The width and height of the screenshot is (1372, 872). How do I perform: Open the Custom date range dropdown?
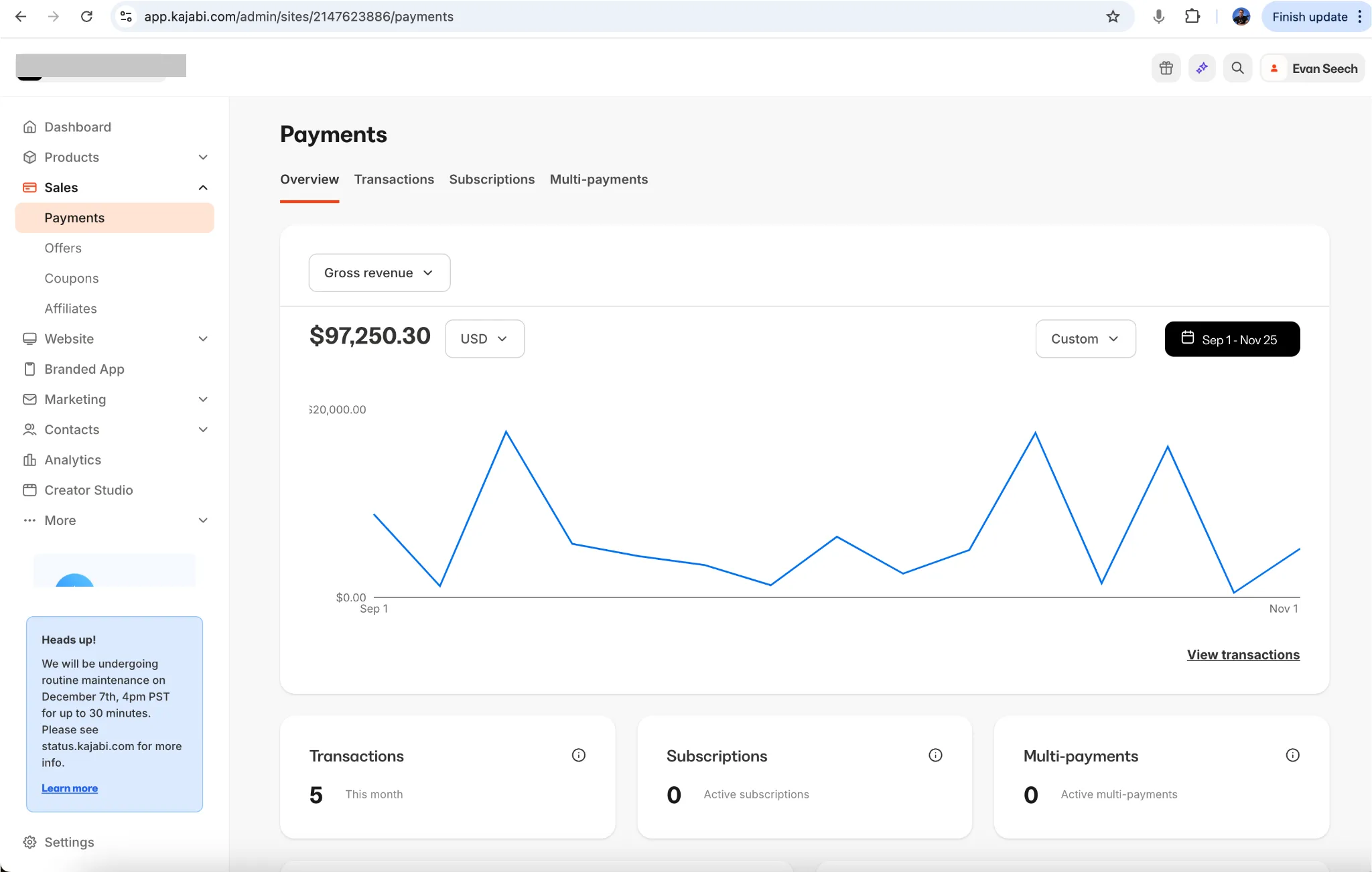coord(1085,339)
